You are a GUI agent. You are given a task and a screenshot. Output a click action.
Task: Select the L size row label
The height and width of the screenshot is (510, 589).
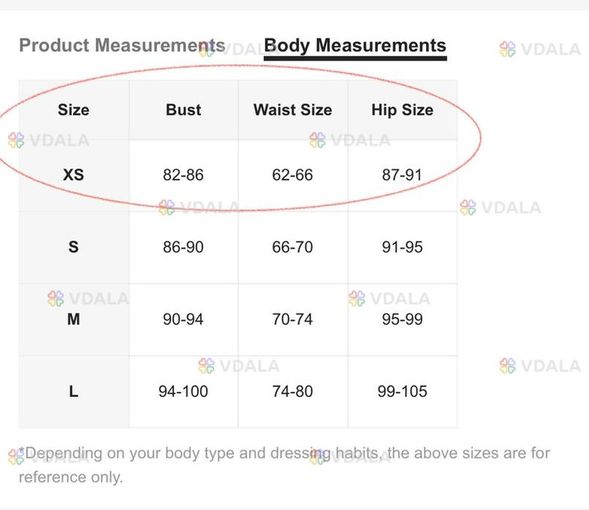click(x=74, y=392)
